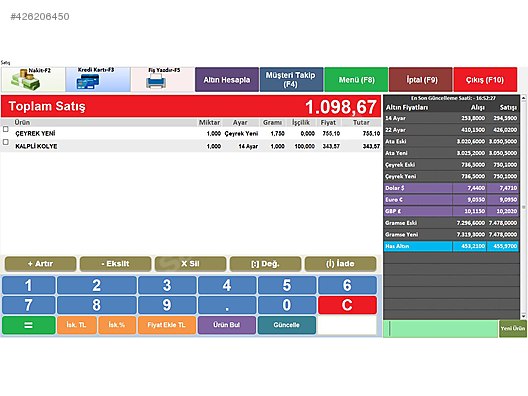Remove item with X Sil button

tap(190, 264)
